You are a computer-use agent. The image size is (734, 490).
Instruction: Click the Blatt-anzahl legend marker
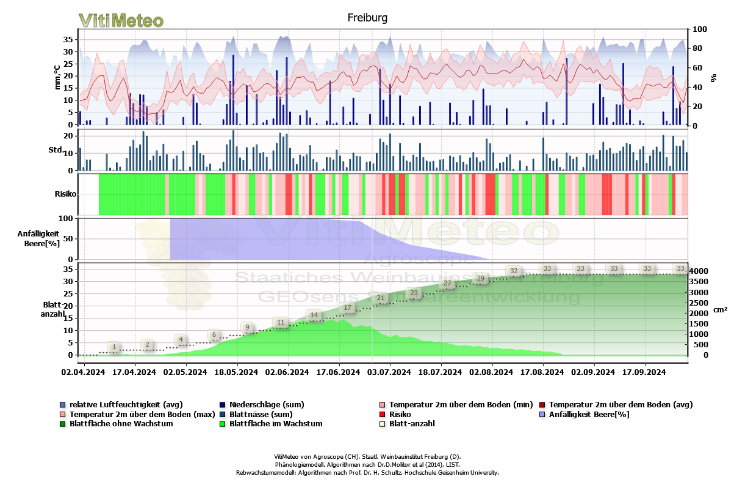381,423
